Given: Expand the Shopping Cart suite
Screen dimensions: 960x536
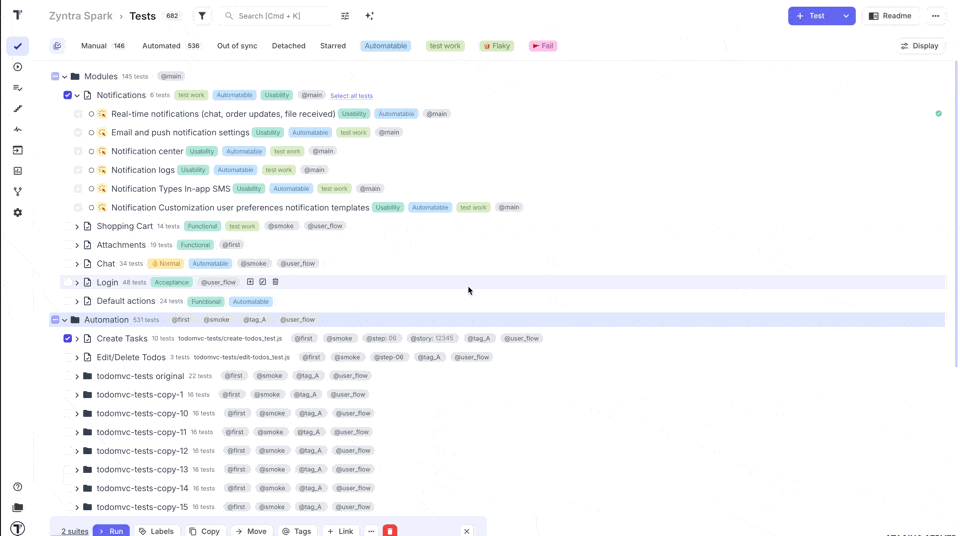Looking at the screenshot, I should [x=77, y=227].
